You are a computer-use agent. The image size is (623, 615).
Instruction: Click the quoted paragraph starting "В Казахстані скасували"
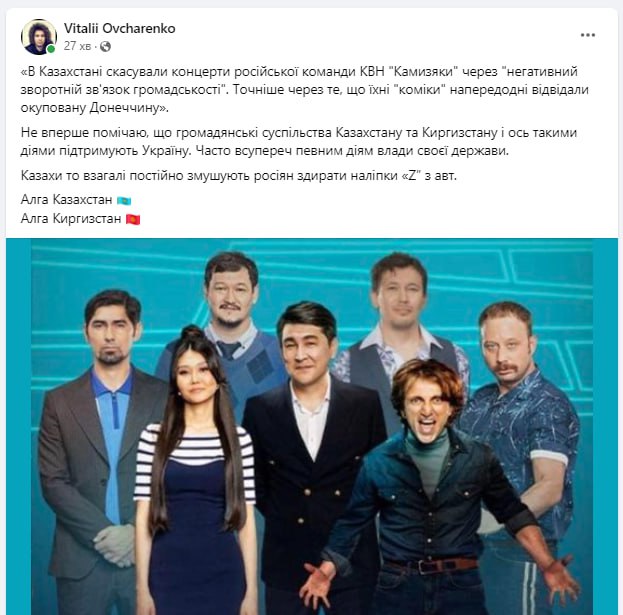click(x=305, y=90)
